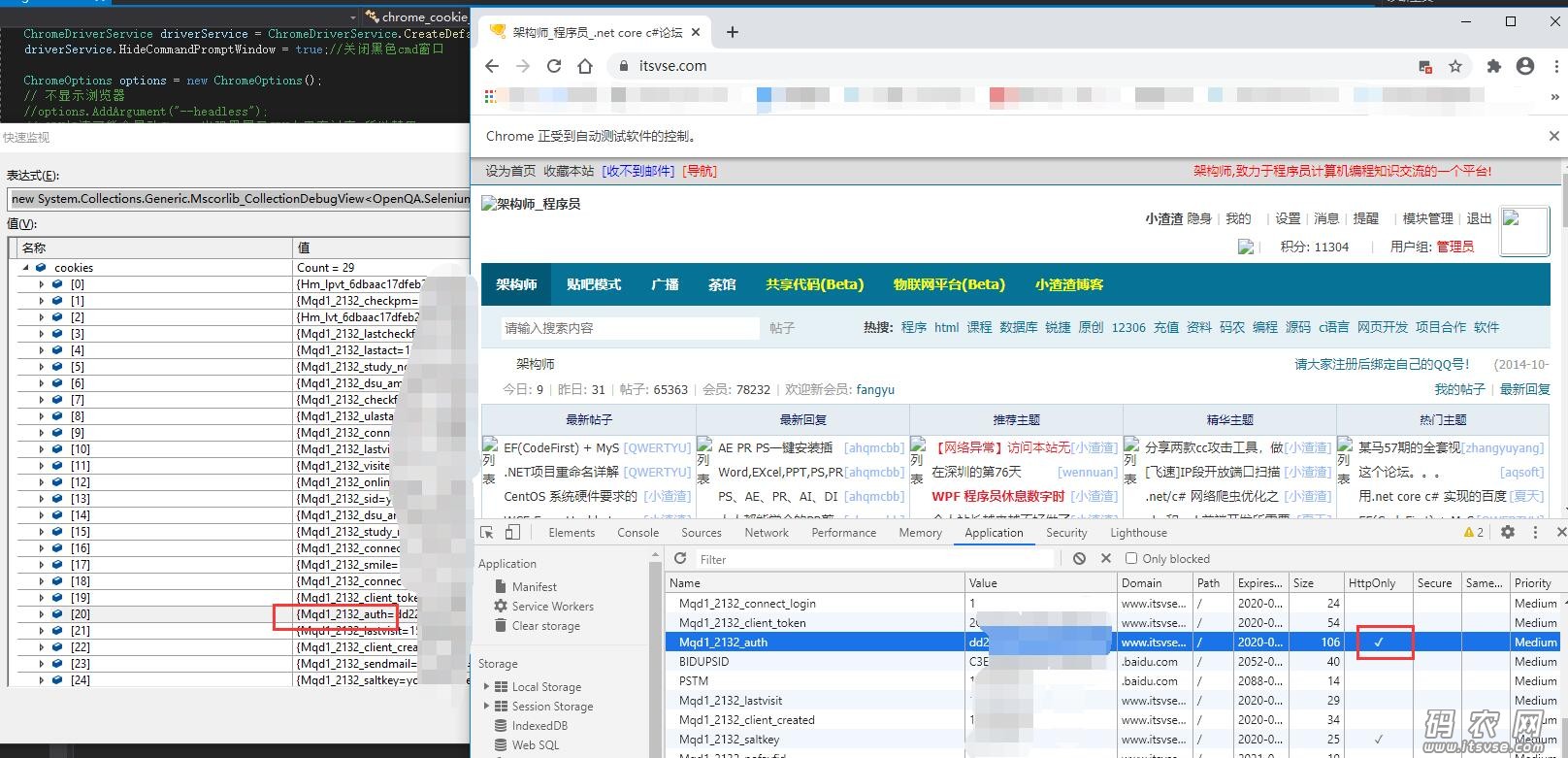The height and width of the screenshot is (758, 1568).
Task: Go back in Chrome browser
Action: click(x=492, y=66)
